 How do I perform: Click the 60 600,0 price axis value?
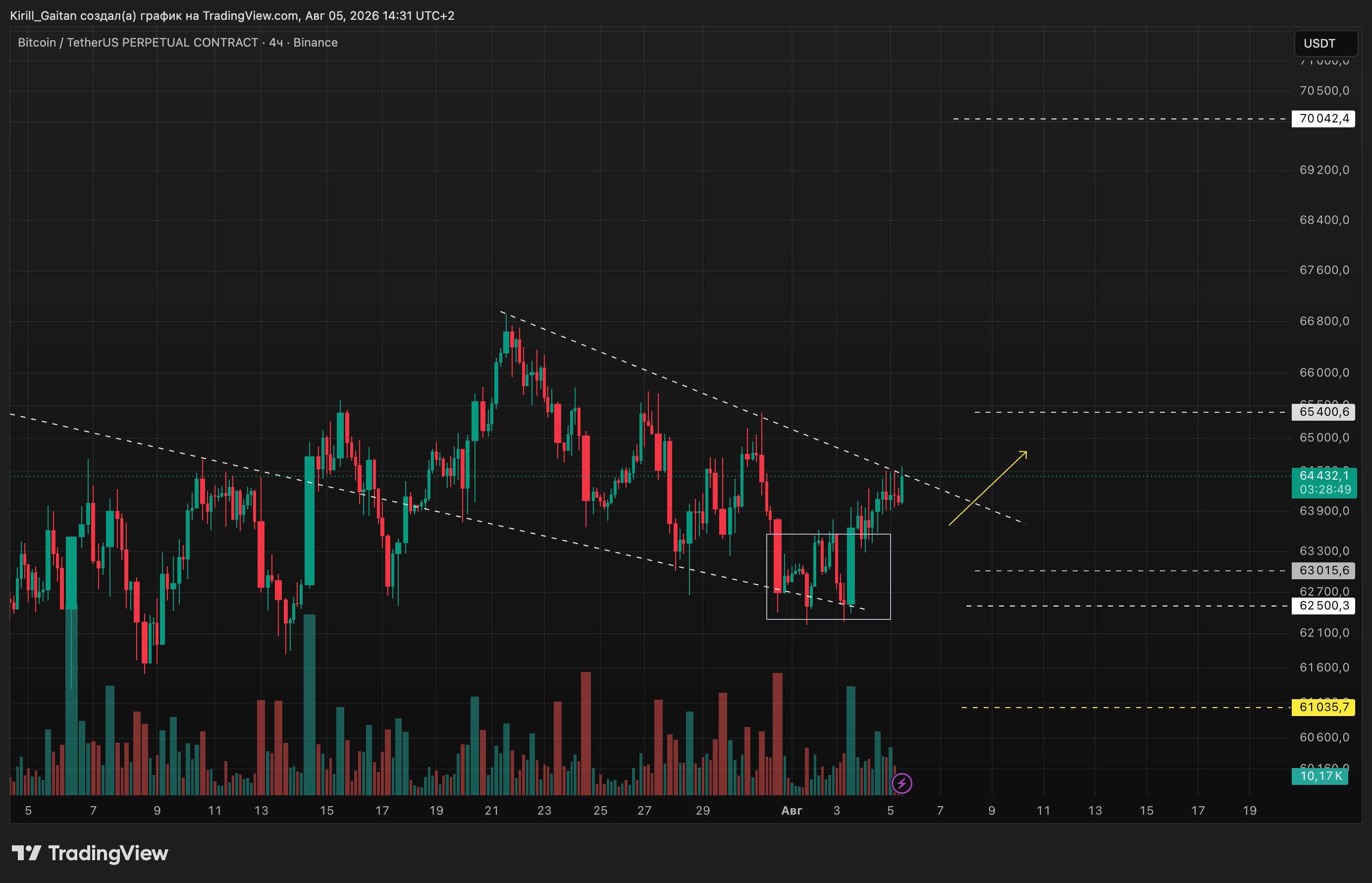pos(1324,737)
